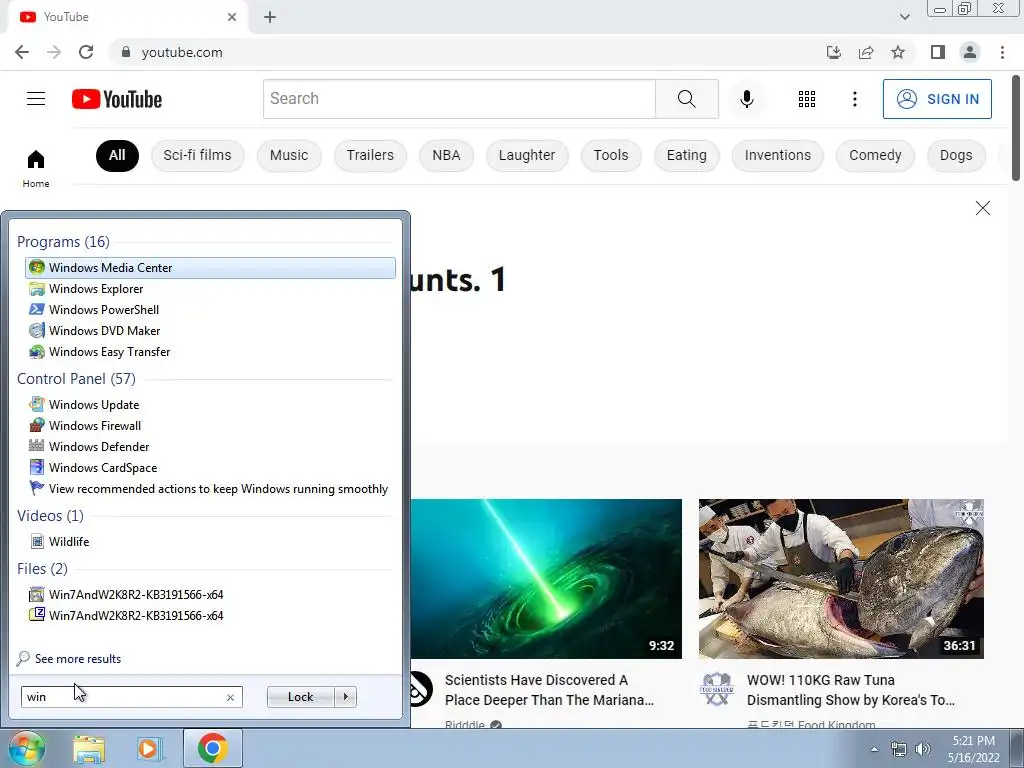Start voice search with the microphone icon
The width and height of the screenshot is (1024, 768).
click(746, 99)
